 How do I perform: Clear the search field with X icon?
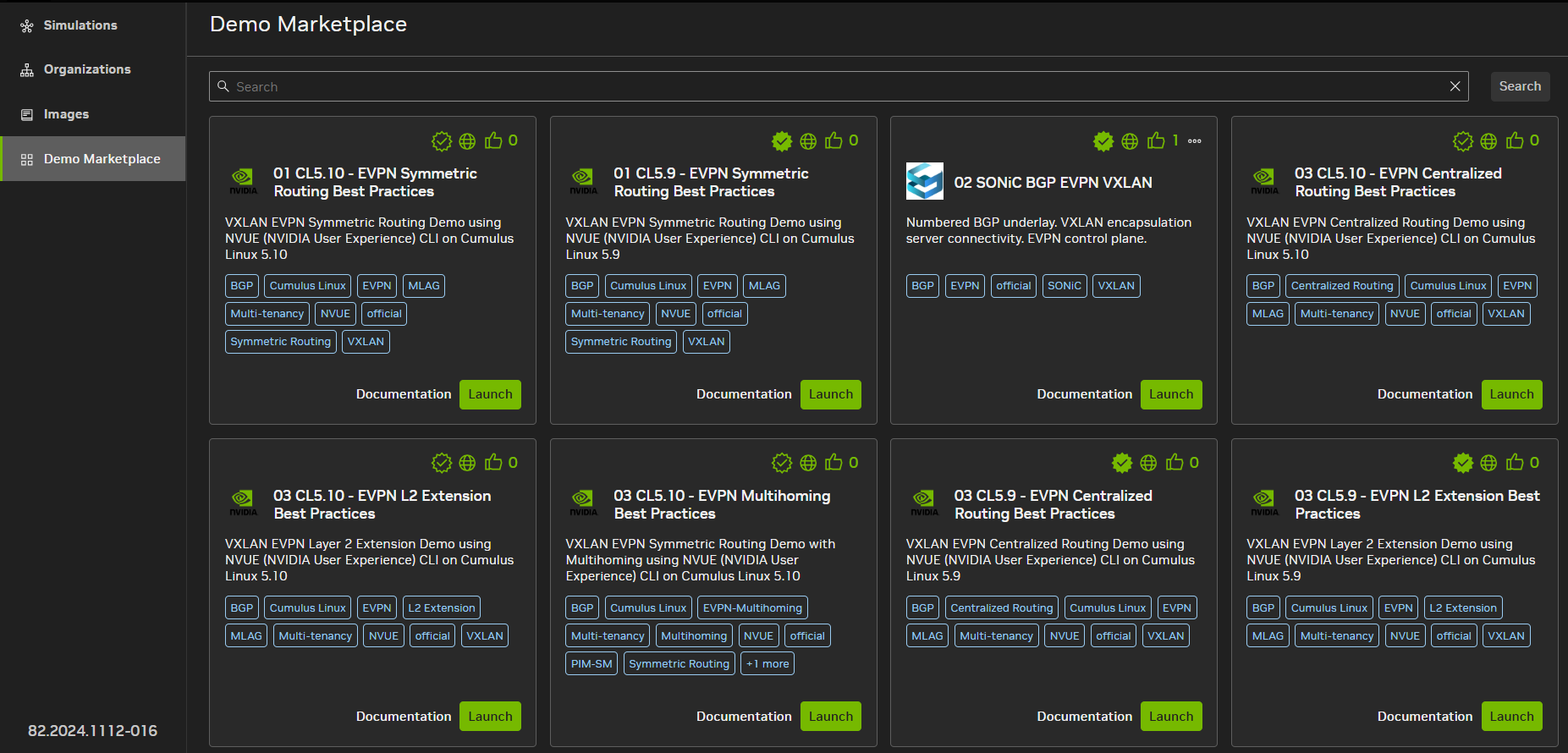1455,86
